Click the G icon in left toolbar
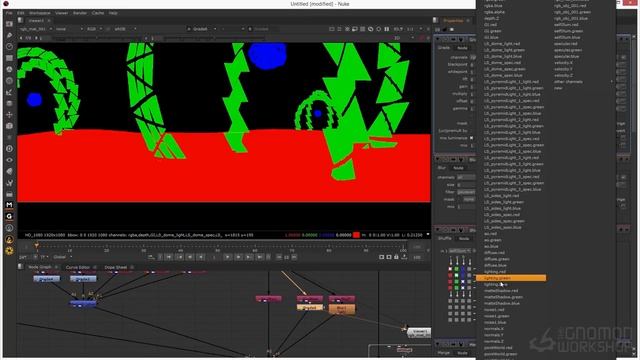Image resolution: width=640 pixels, height=360 pixels. coord(9,216)
